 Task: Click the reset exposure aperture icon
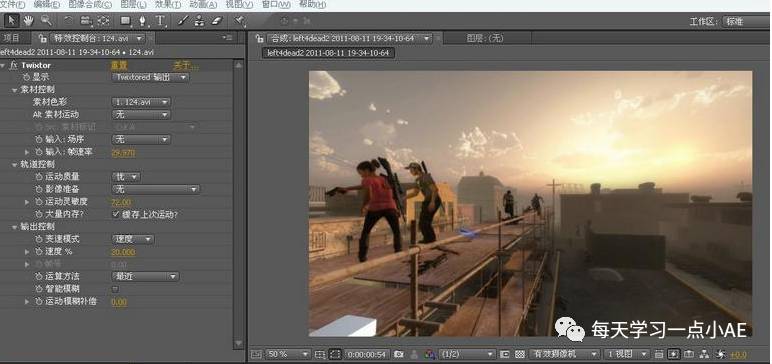coord(721,354)
